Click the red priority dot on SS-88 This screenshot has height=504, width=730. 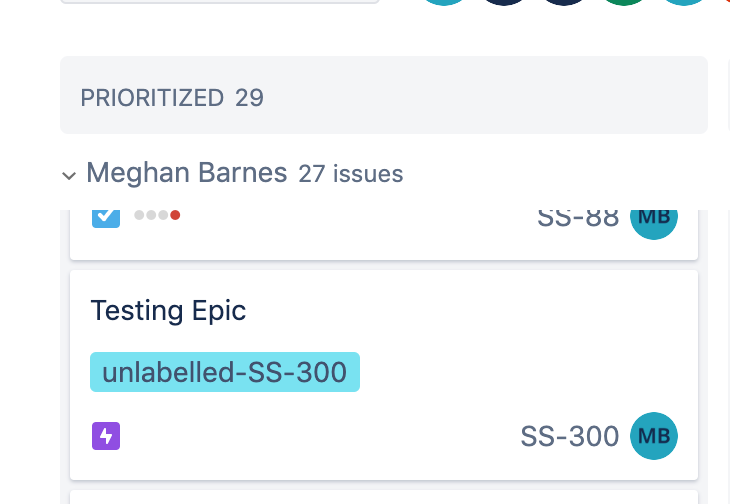[175, 215]
